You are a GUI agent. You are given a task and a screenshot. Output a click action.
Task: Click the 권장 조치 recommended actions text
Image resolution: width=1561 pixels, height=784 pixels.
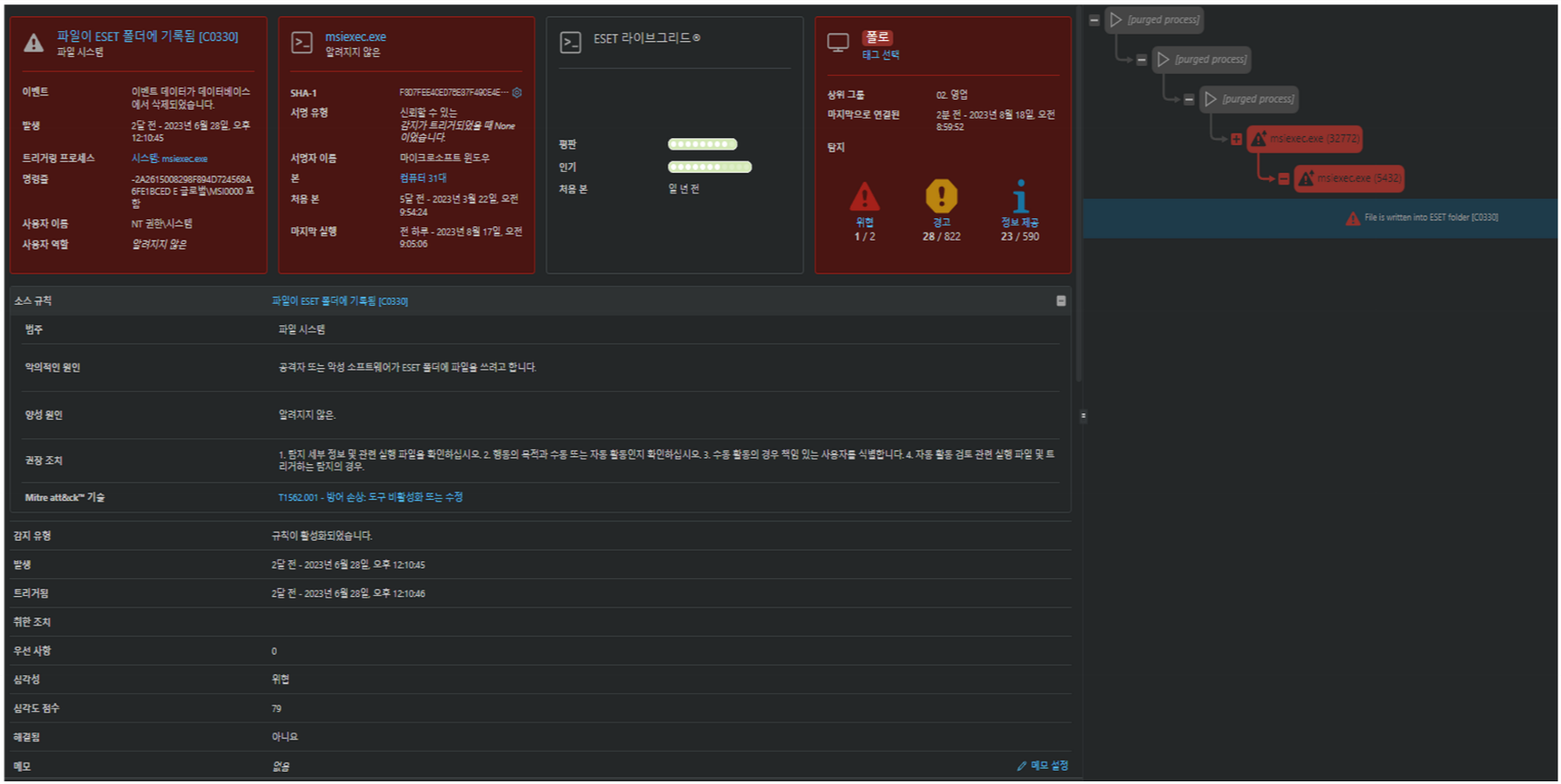pos(666,460)
